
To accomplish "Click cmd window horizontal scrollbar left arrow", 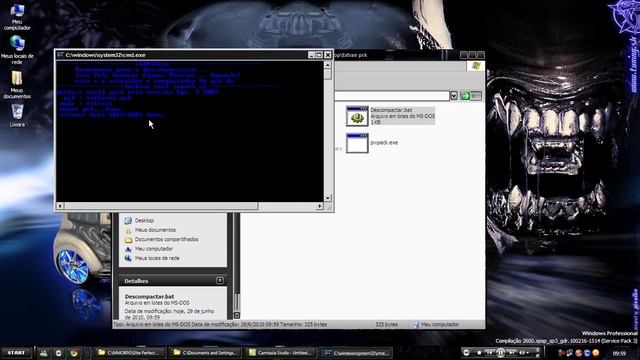I will [x=60, y=206].
